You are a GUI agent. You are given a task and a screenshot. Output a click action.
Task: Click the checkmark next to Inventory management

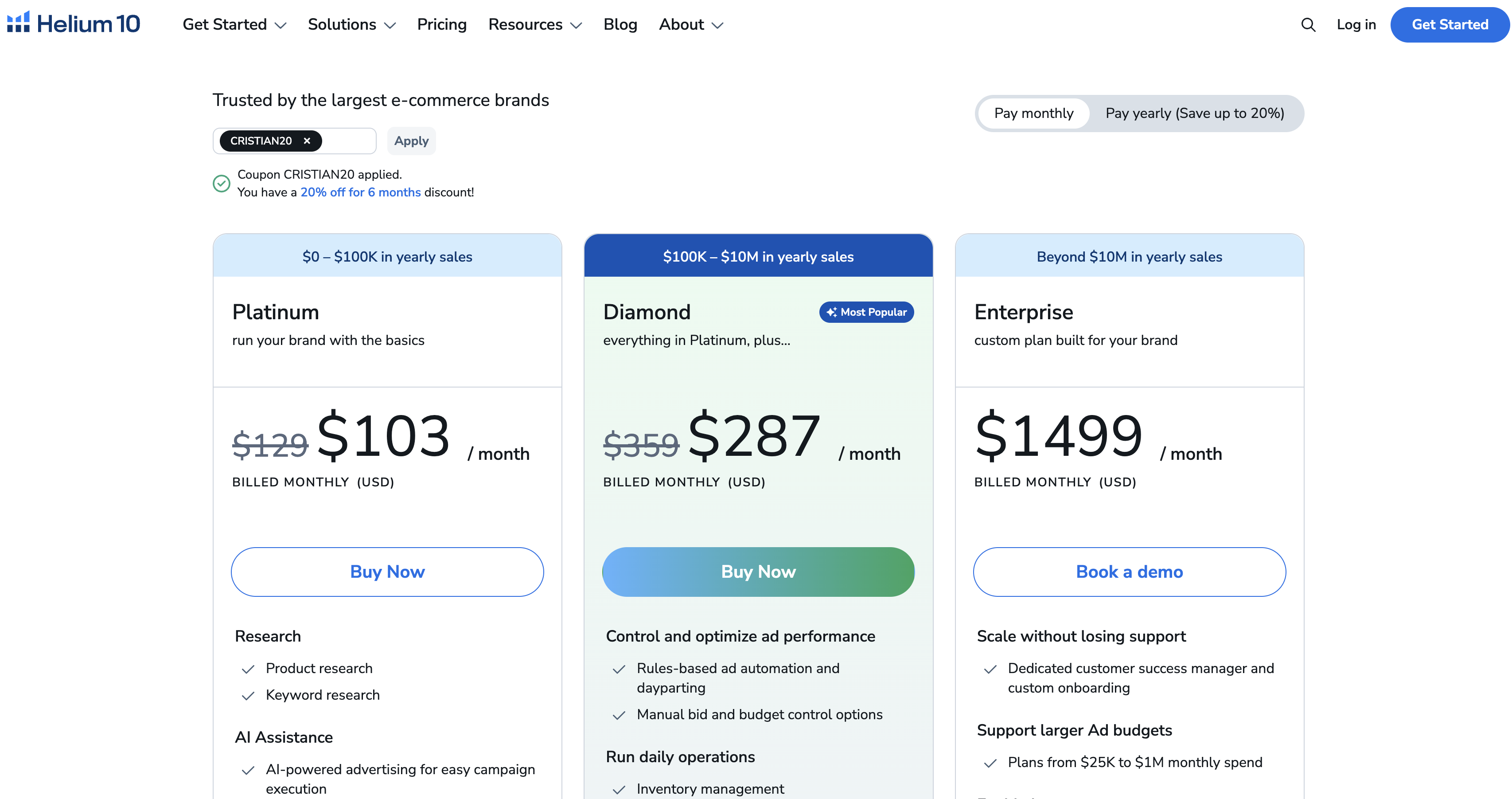[619, 790]
